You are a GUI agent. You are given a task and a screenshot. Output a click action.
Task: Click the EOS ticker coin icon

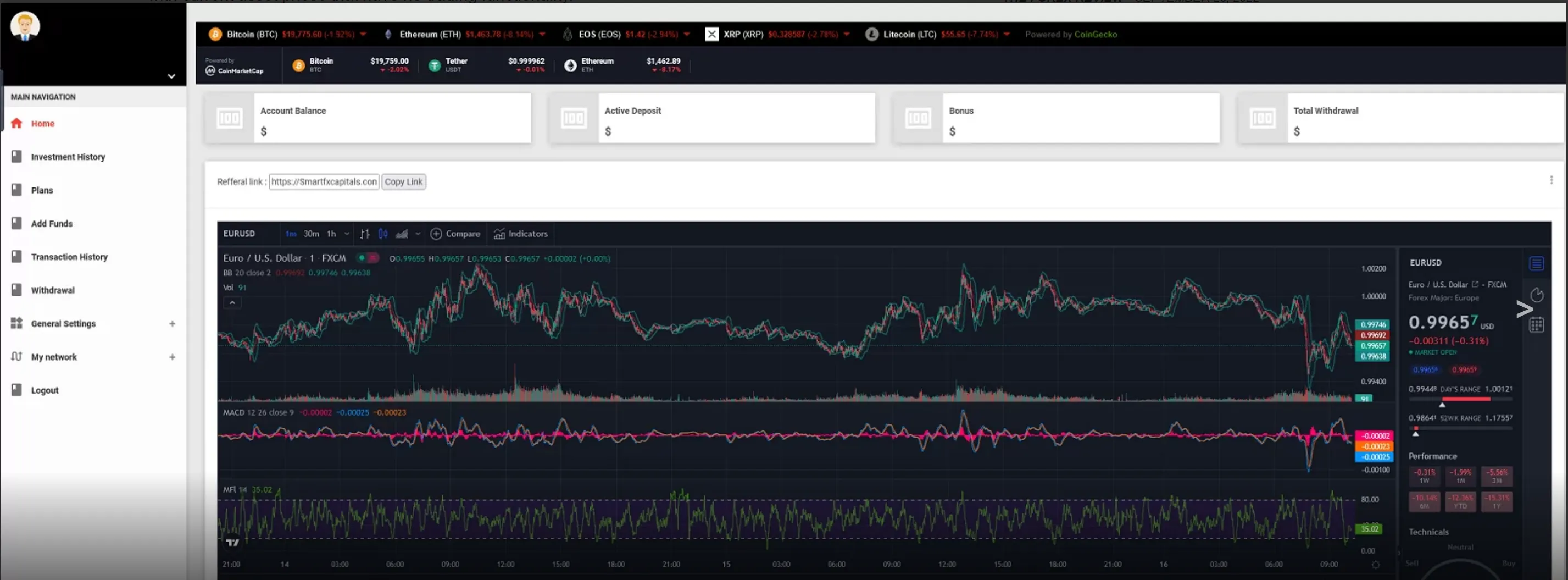(568, 34)
